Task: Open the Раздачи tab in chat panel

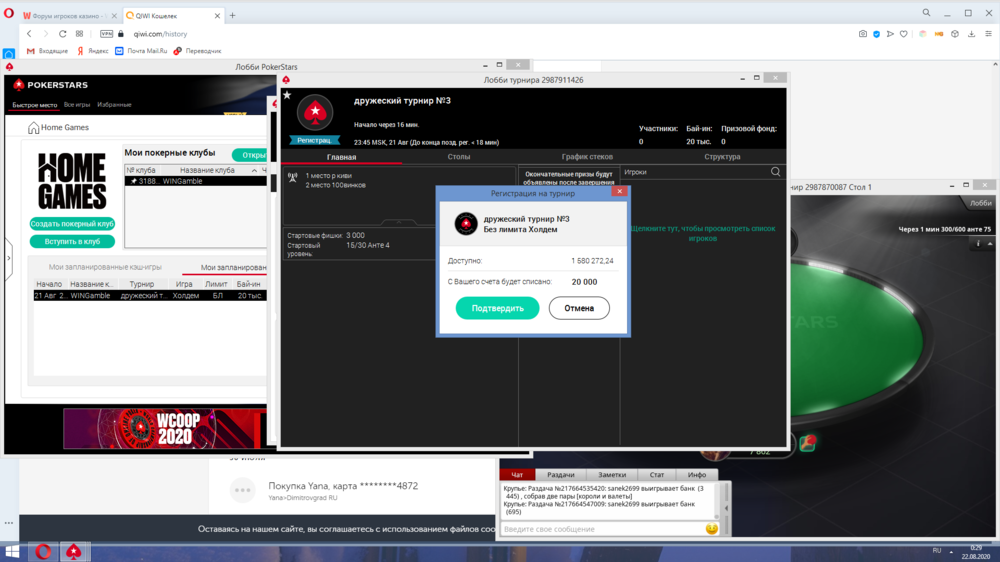Action: coord(560,475)
